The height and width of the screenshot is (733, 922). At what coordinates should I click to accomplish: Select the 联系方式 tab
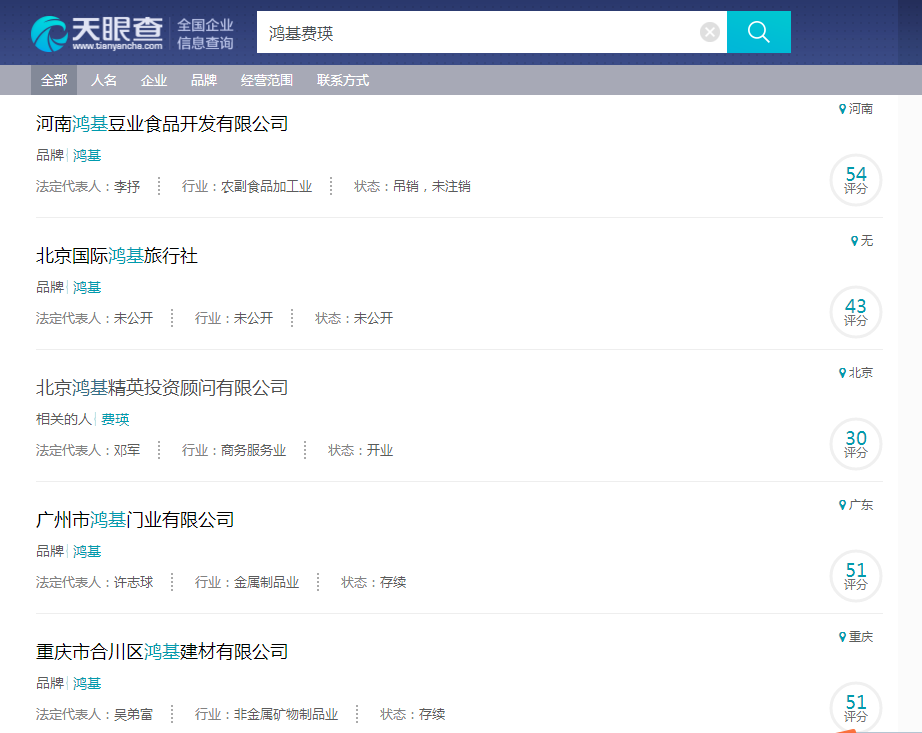coord(343,80)
